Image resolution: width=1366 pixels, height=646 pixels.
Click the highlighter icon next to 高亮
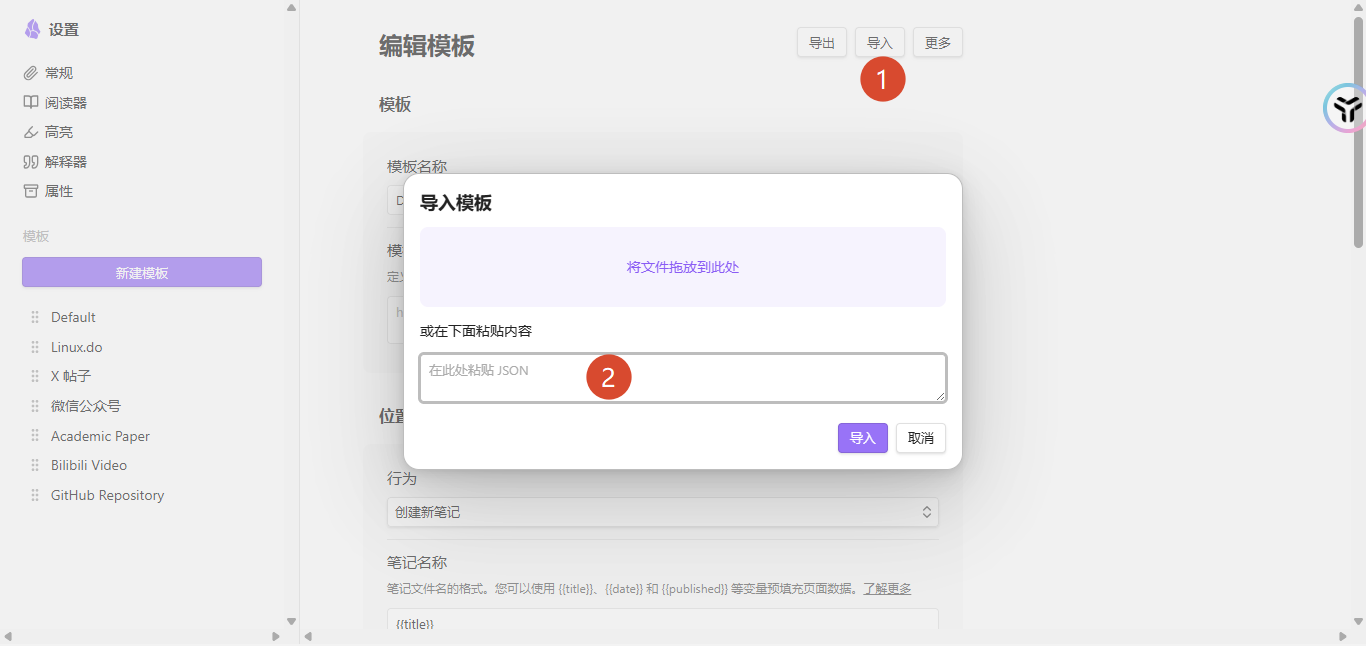pos(31,132)
